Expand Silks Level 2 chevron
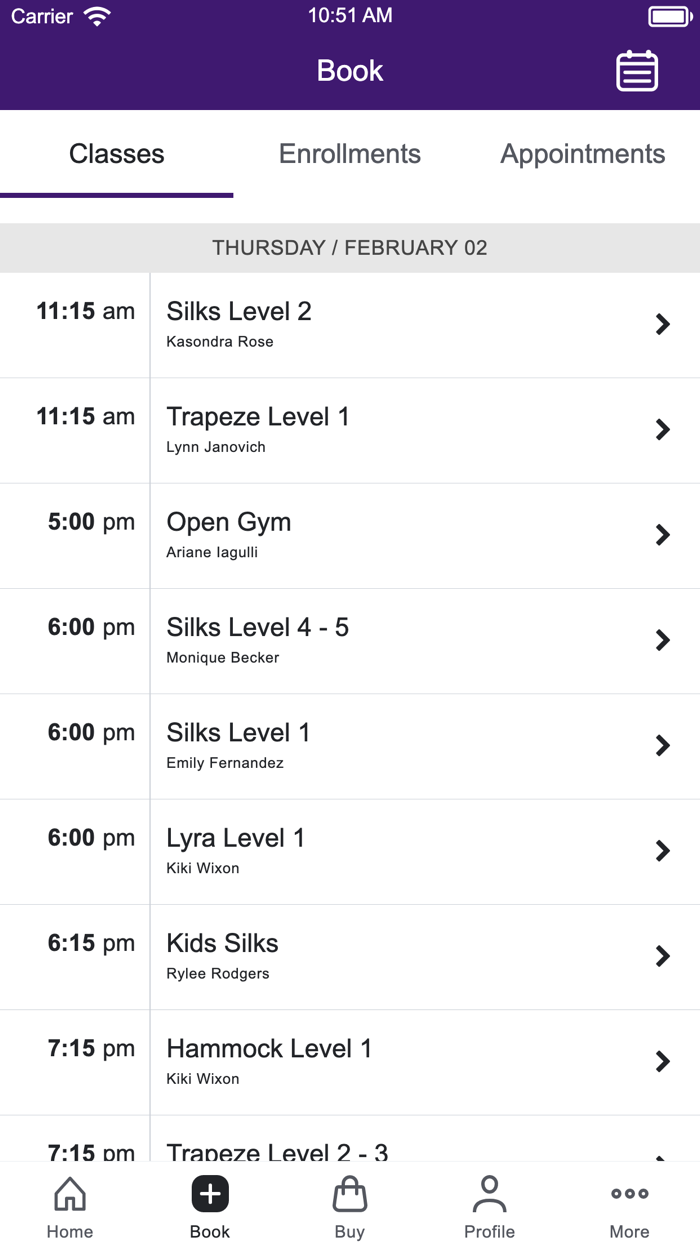 (x=662, y=324)
